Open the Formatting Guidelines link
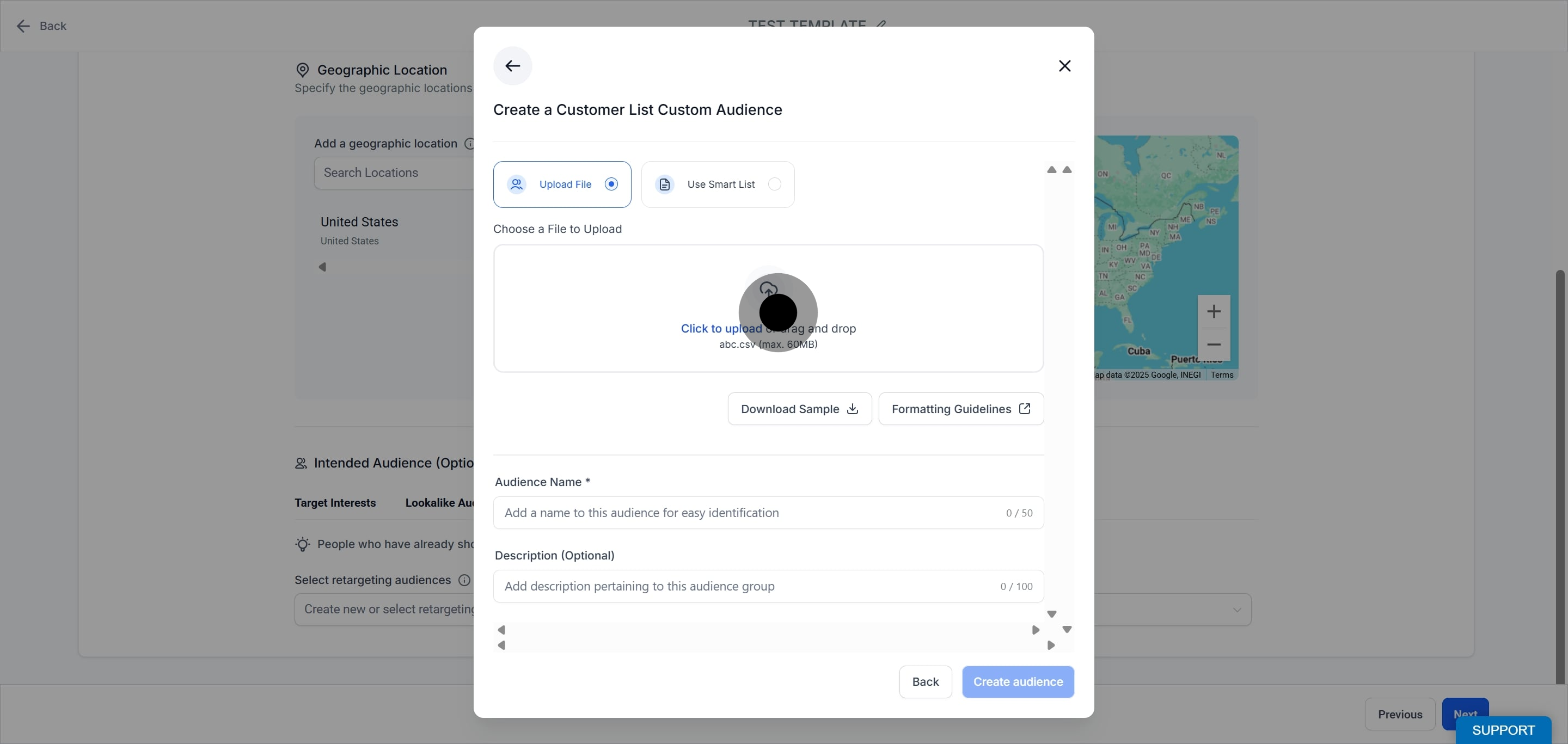Viewport: 1568px width, 744px height. pyautogui.click(x=961, y=409)
